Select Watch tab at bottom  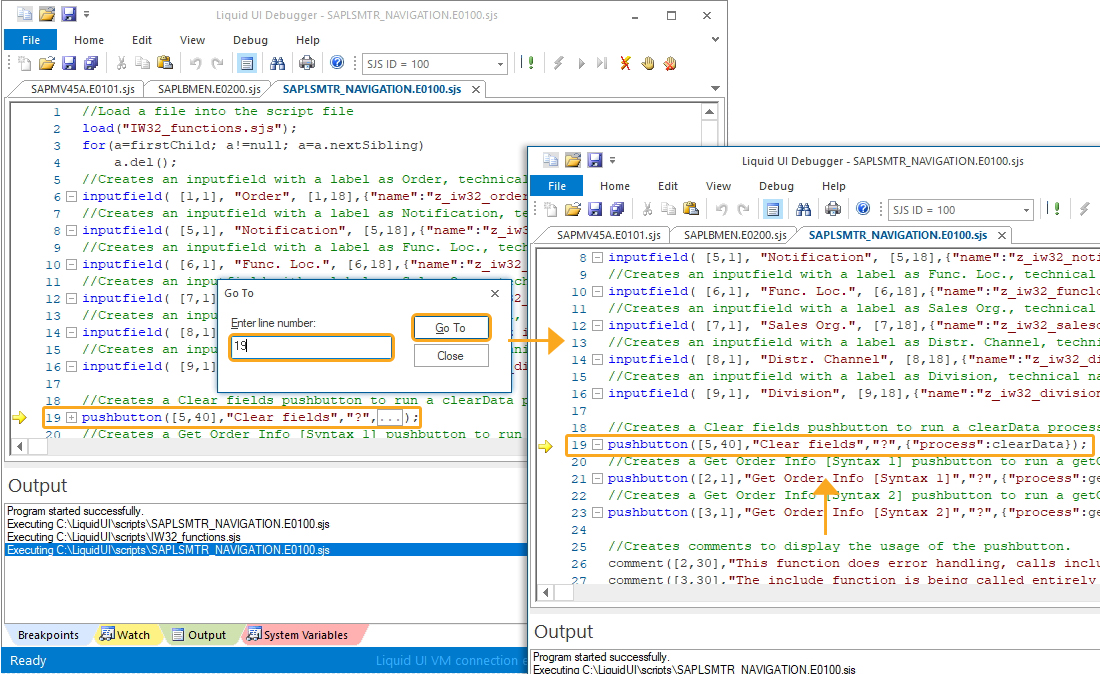[126, 635]
